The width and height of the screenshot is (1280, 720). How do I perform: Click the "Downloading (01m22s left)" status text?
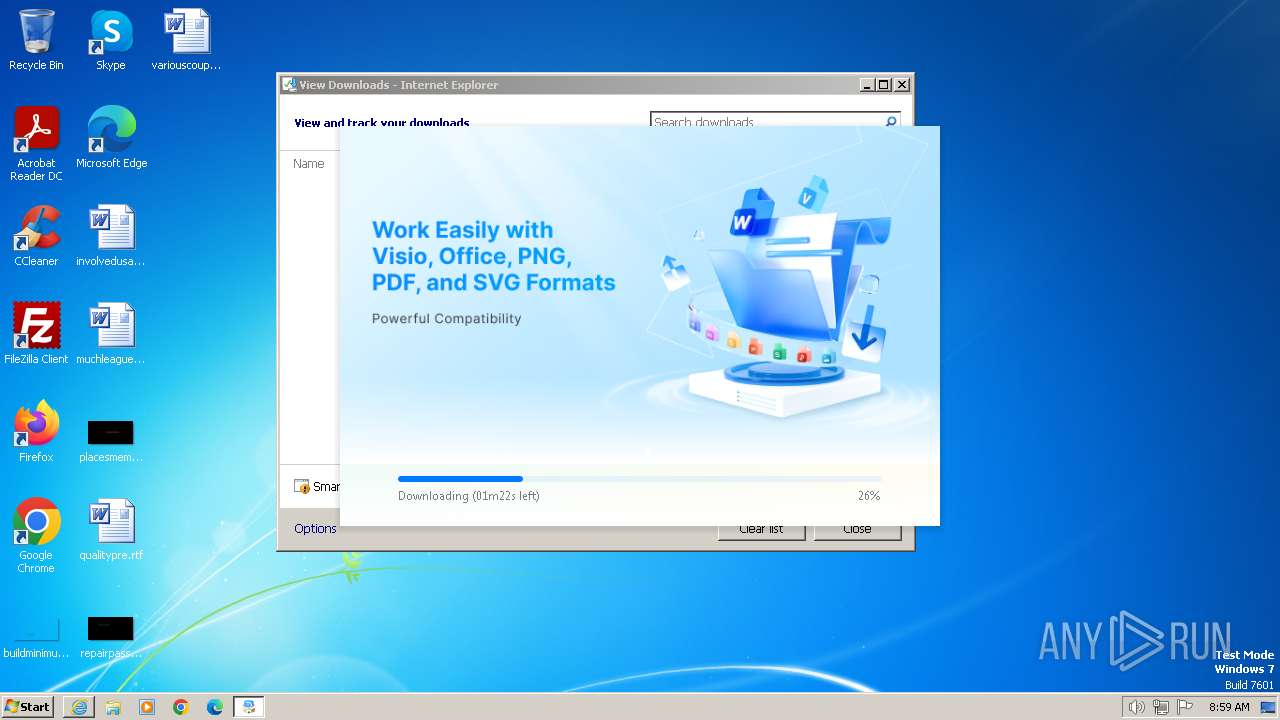coord(468,496)
